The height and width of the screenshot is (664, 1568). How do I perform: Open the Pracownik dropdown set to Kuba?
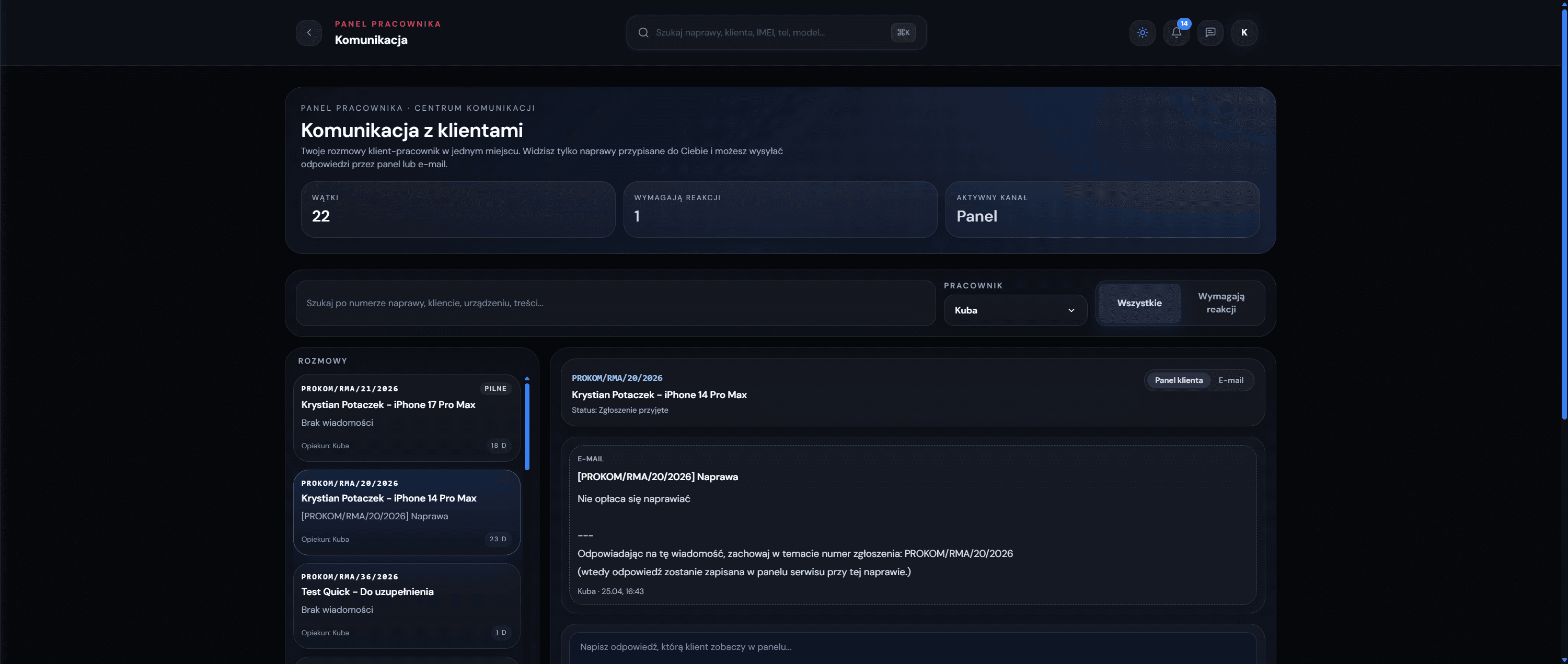pos(1016,310)
